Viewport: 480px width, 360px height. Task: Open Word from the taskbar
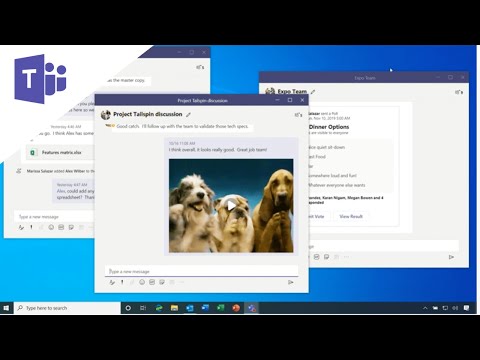205,308
